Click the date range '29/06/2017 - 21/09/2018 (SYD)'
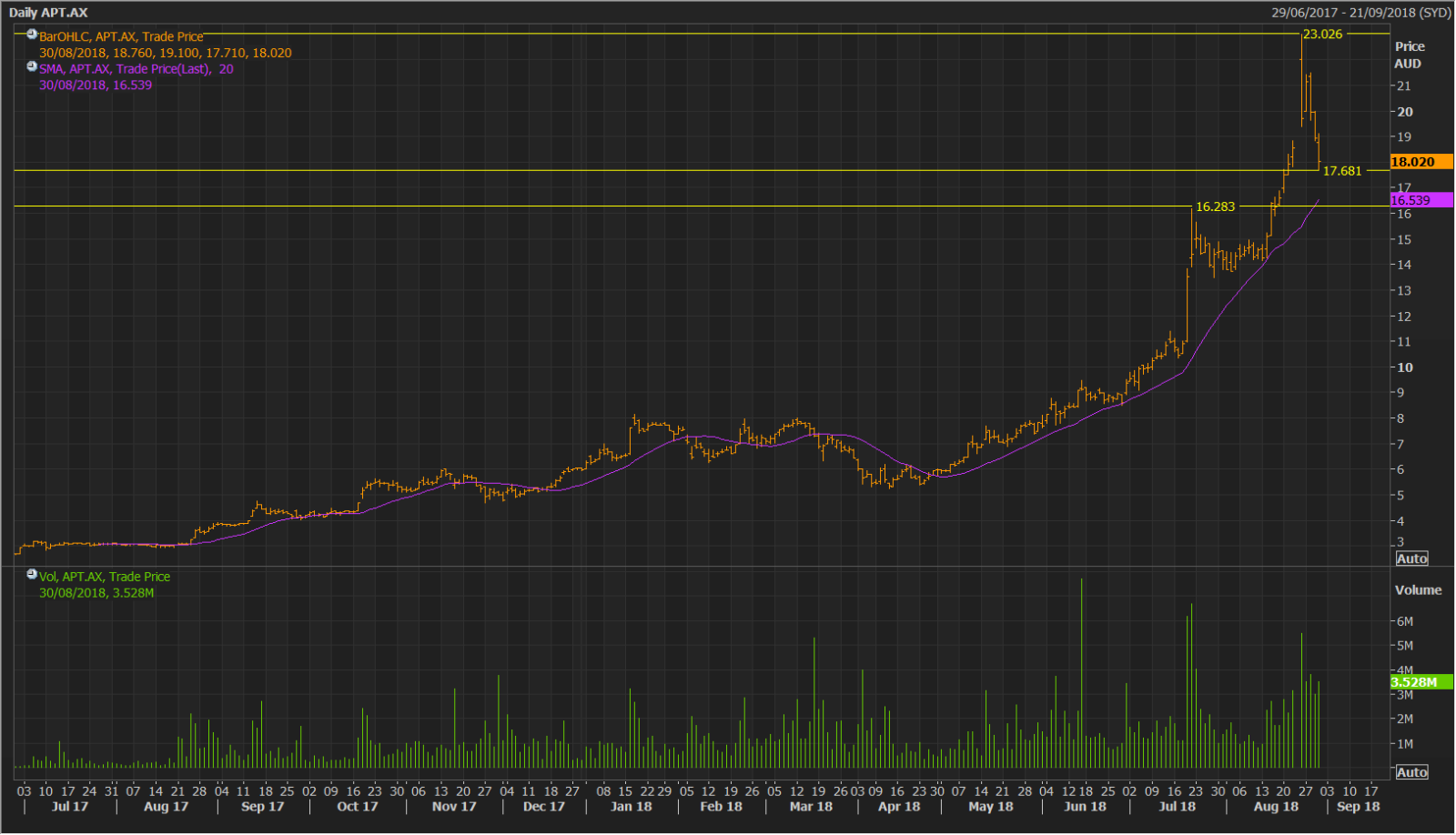Viewport: 1456px width, 835px height. (x=1360, y=13)
